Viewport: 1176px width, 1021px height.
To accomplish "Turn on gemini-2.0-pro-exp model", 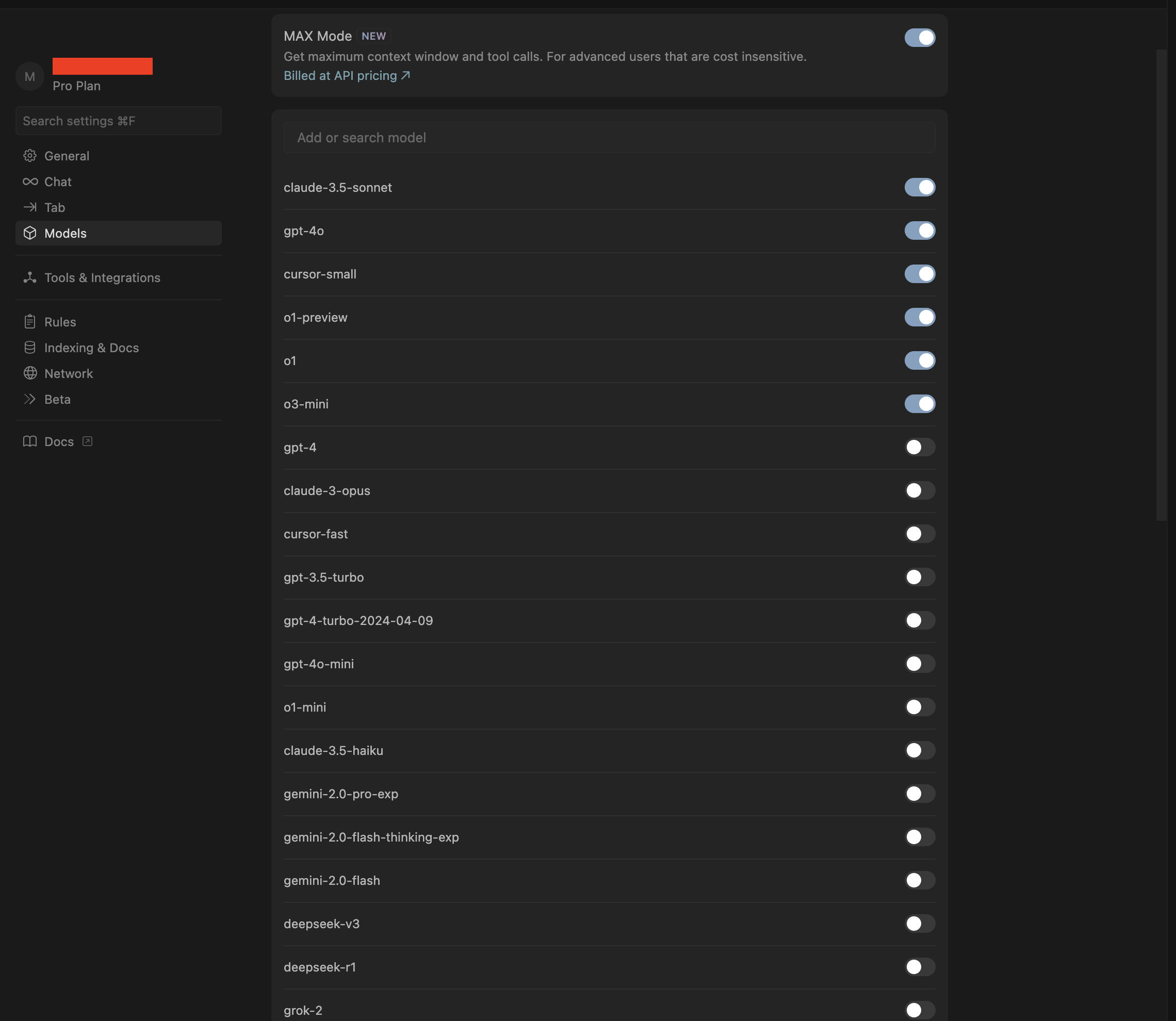I will point(920,793).
